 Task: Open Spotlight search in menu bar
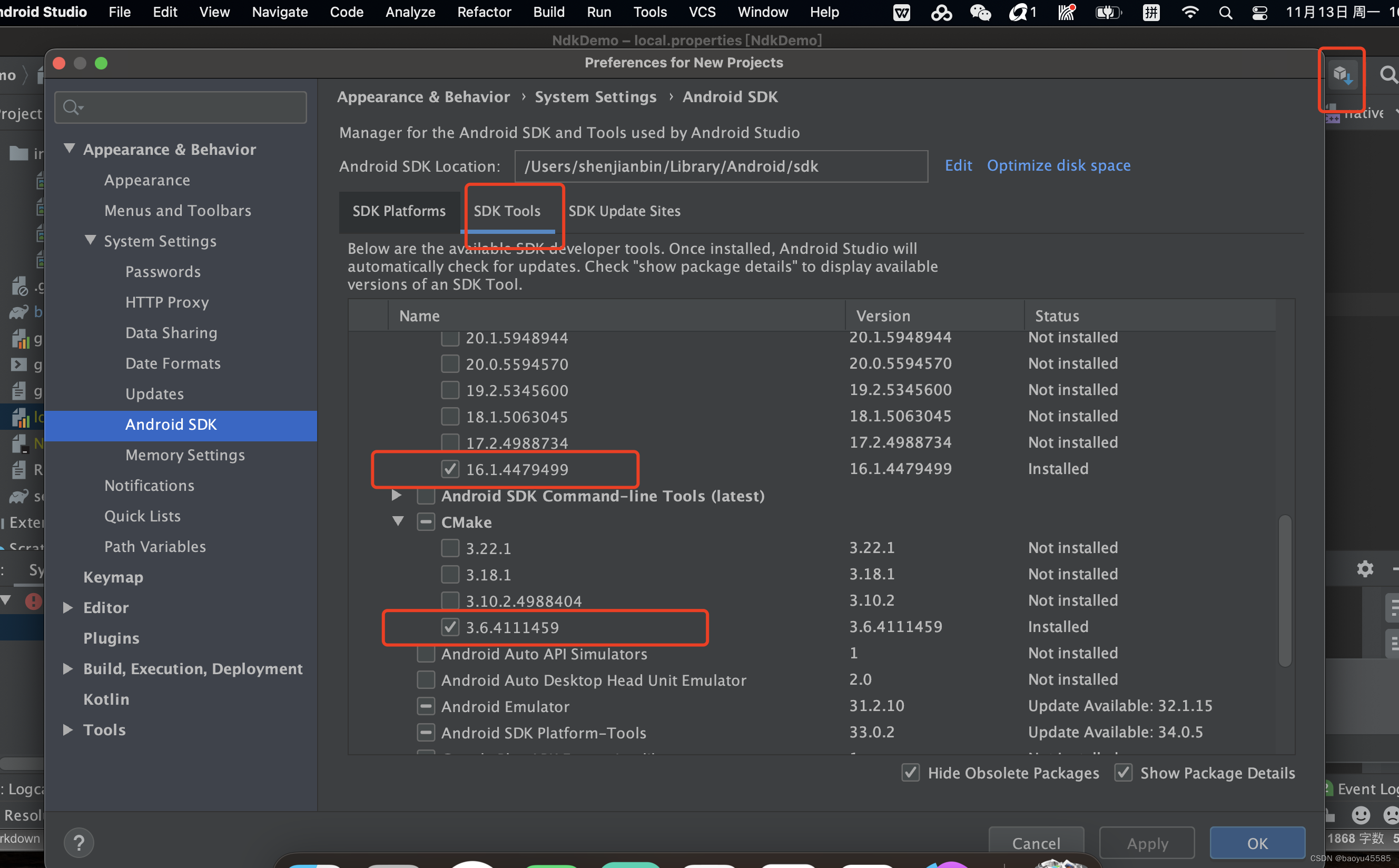tap(1225, 12)
